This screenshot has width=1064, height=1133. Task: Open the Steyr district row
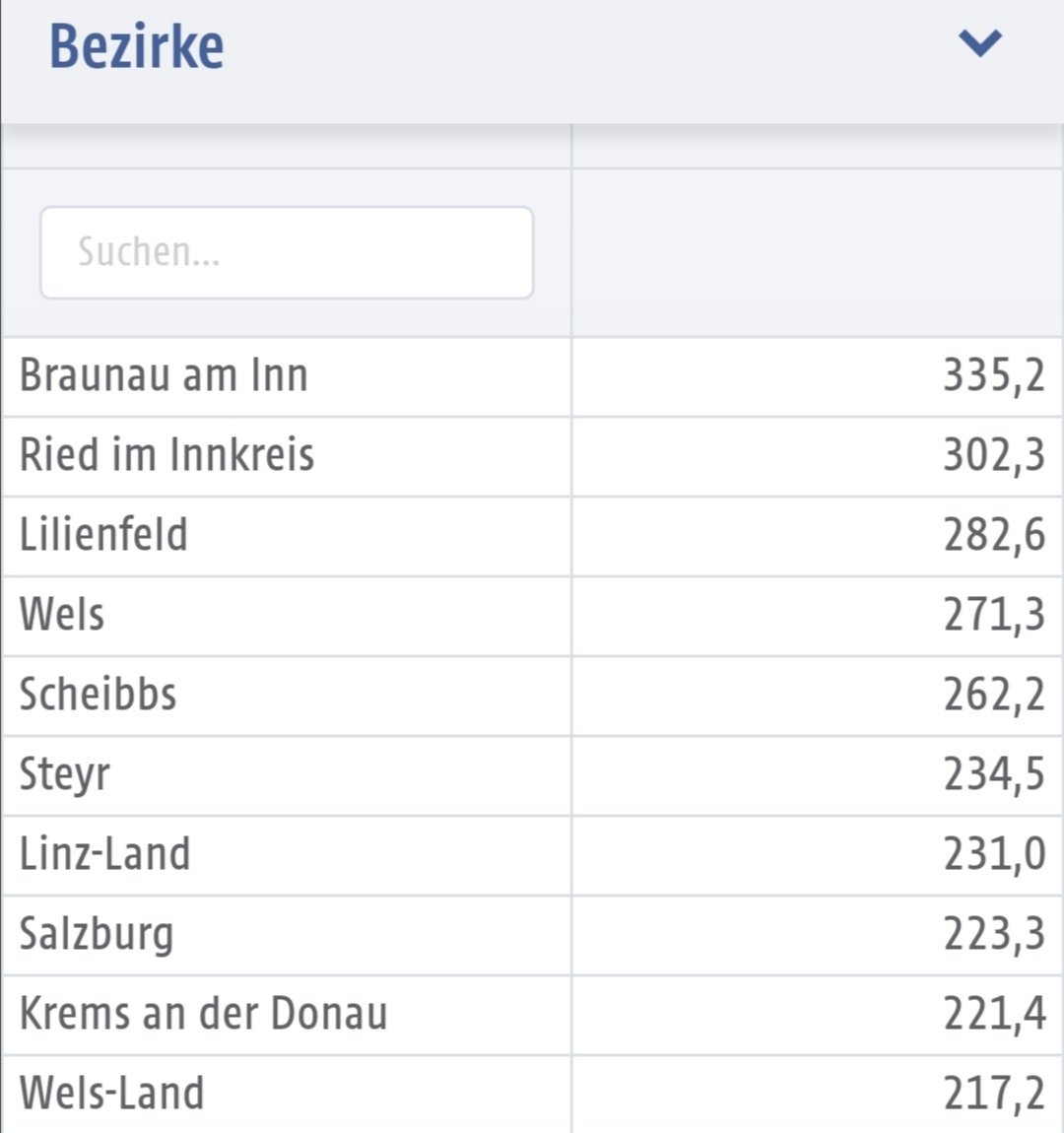coord(532,775)
